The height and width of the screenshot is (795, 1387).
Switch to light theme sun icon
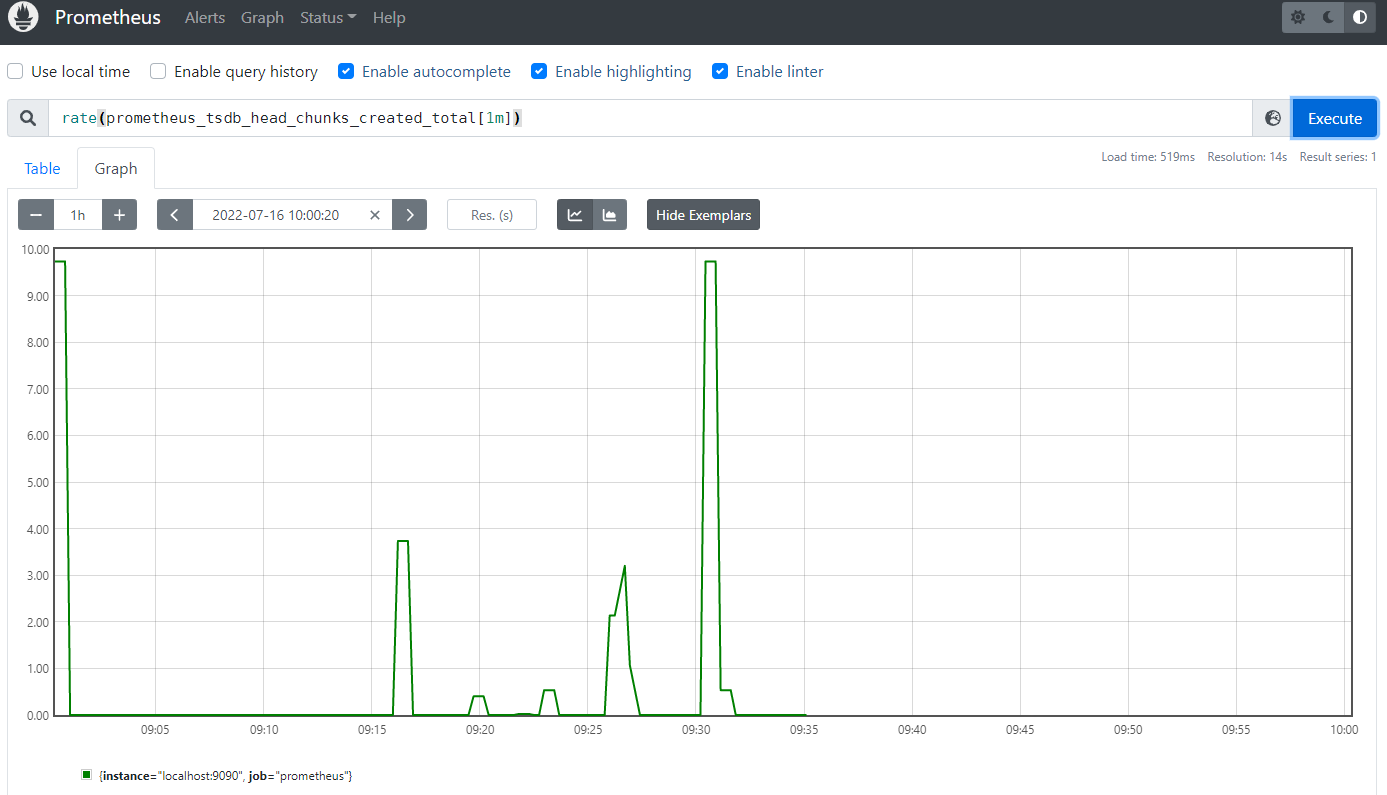point(1298,18)
